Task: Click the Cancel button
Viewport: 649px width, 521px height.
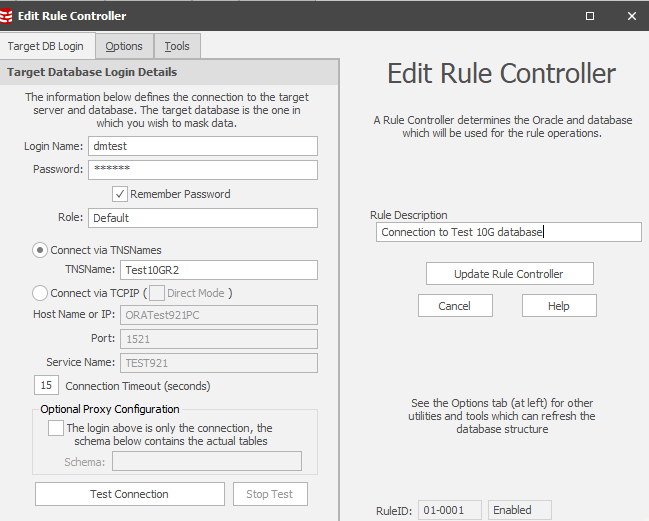Action: [455, 306]
